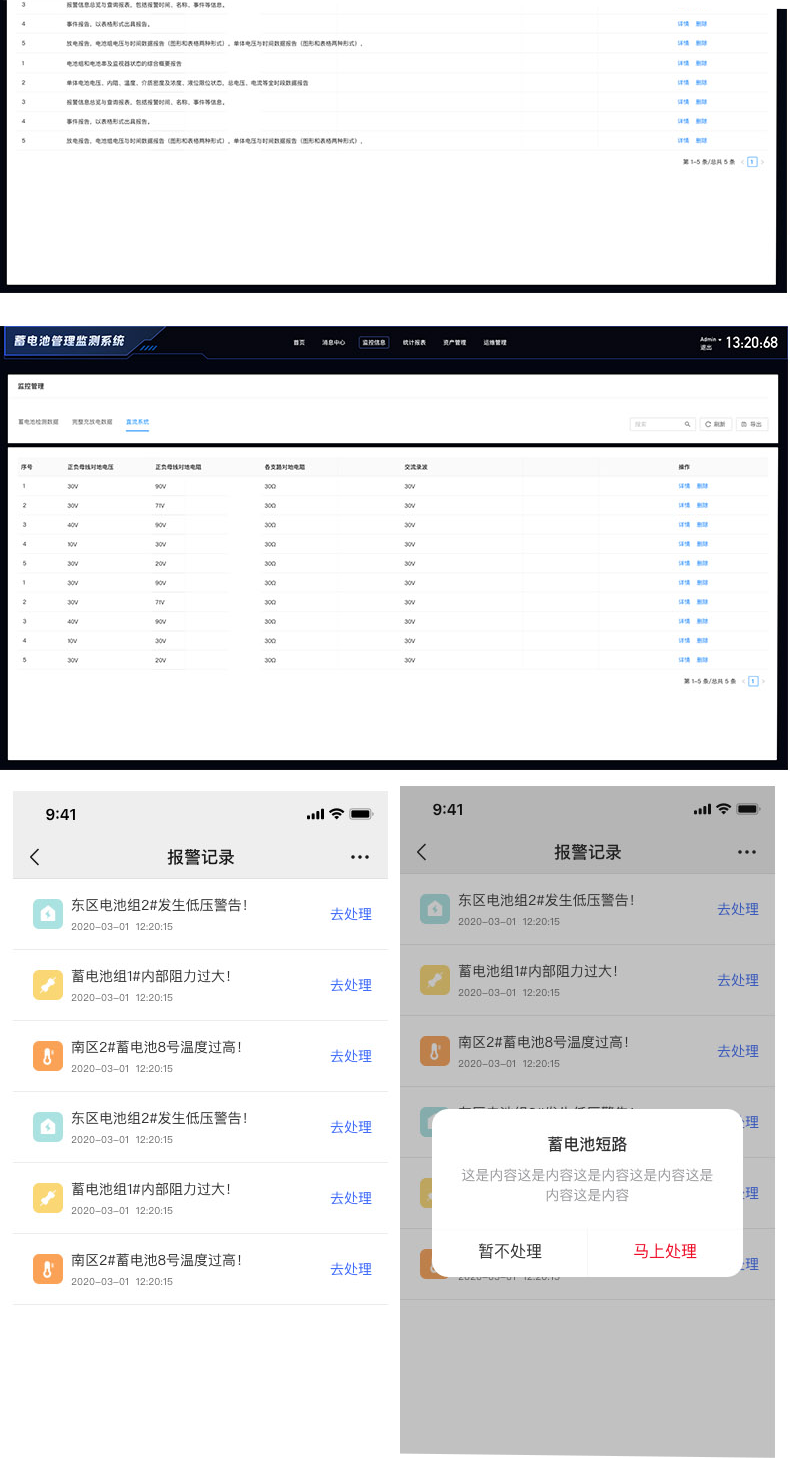This screenshot has height=1458, width=790.
Task: Tap the green low-voltage alert icon in first row
Action: click(x=47, y=914)
